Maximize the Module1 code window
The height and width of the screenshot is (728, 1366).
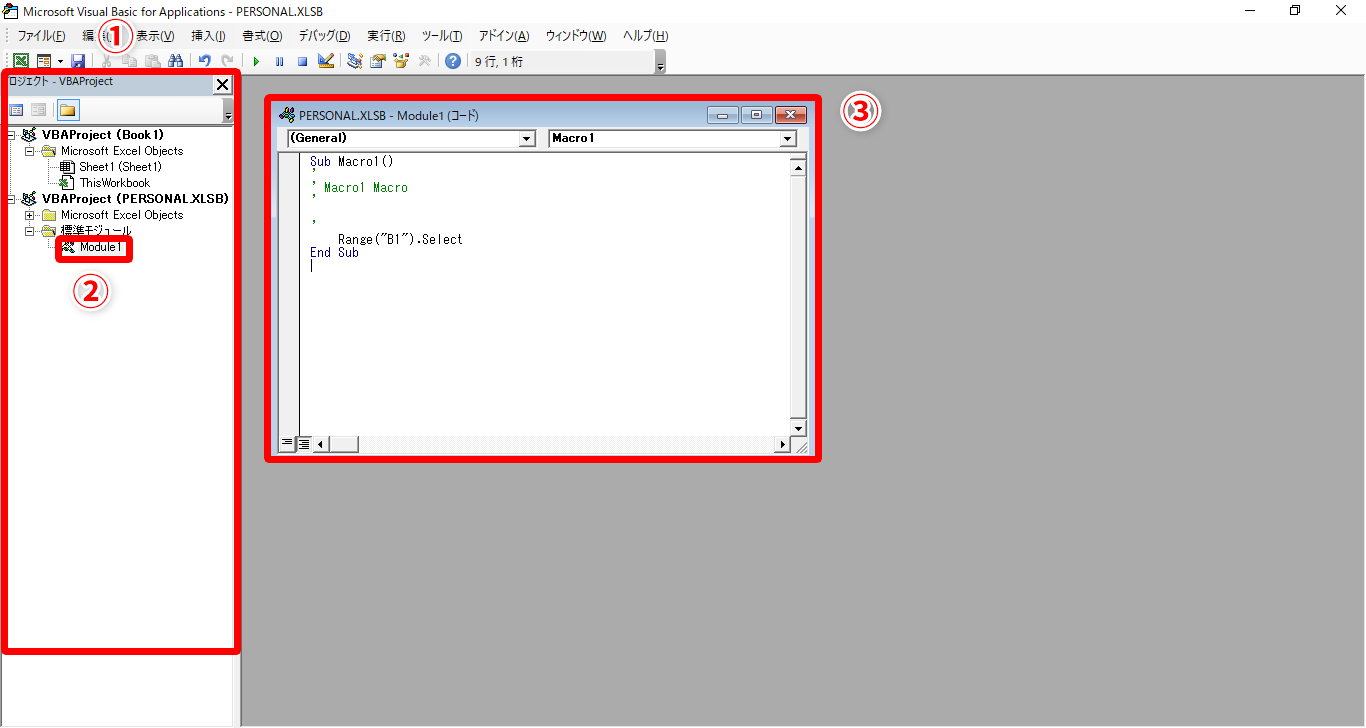pos(756,115)
